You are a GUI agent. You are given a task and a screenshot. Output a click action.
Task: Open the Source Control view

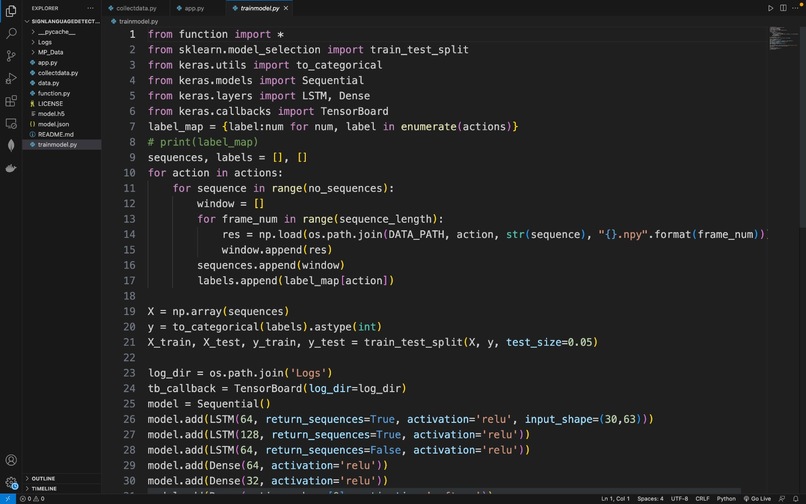click(x=11, y=56)
